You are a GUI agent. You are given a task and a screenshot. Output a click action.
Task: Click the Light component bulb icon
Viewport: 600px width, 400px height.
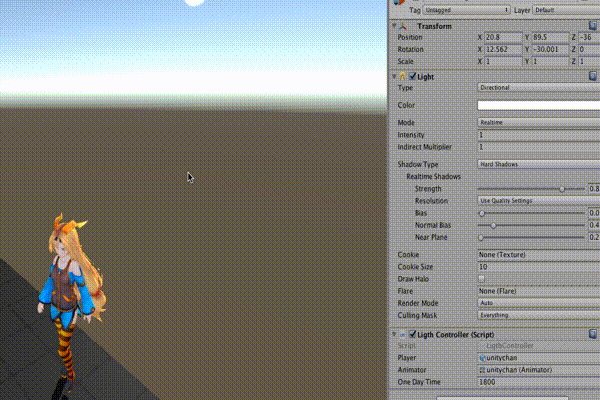pos(403,76)
